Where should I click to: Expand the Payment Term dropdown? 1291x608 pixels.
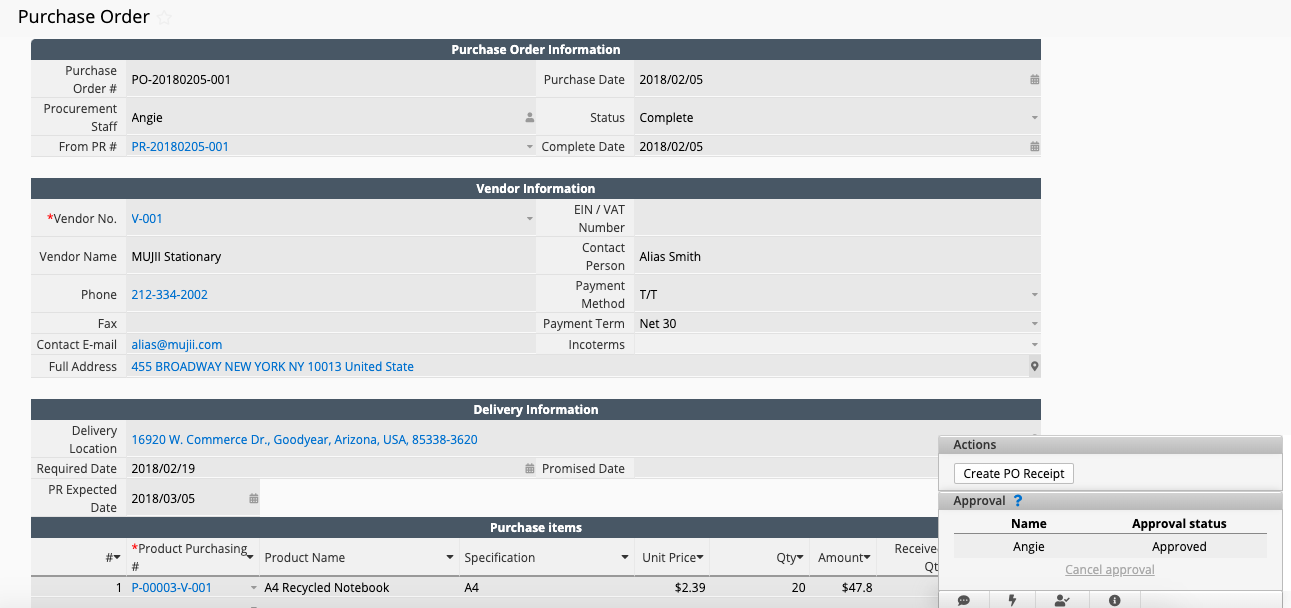1034,324
